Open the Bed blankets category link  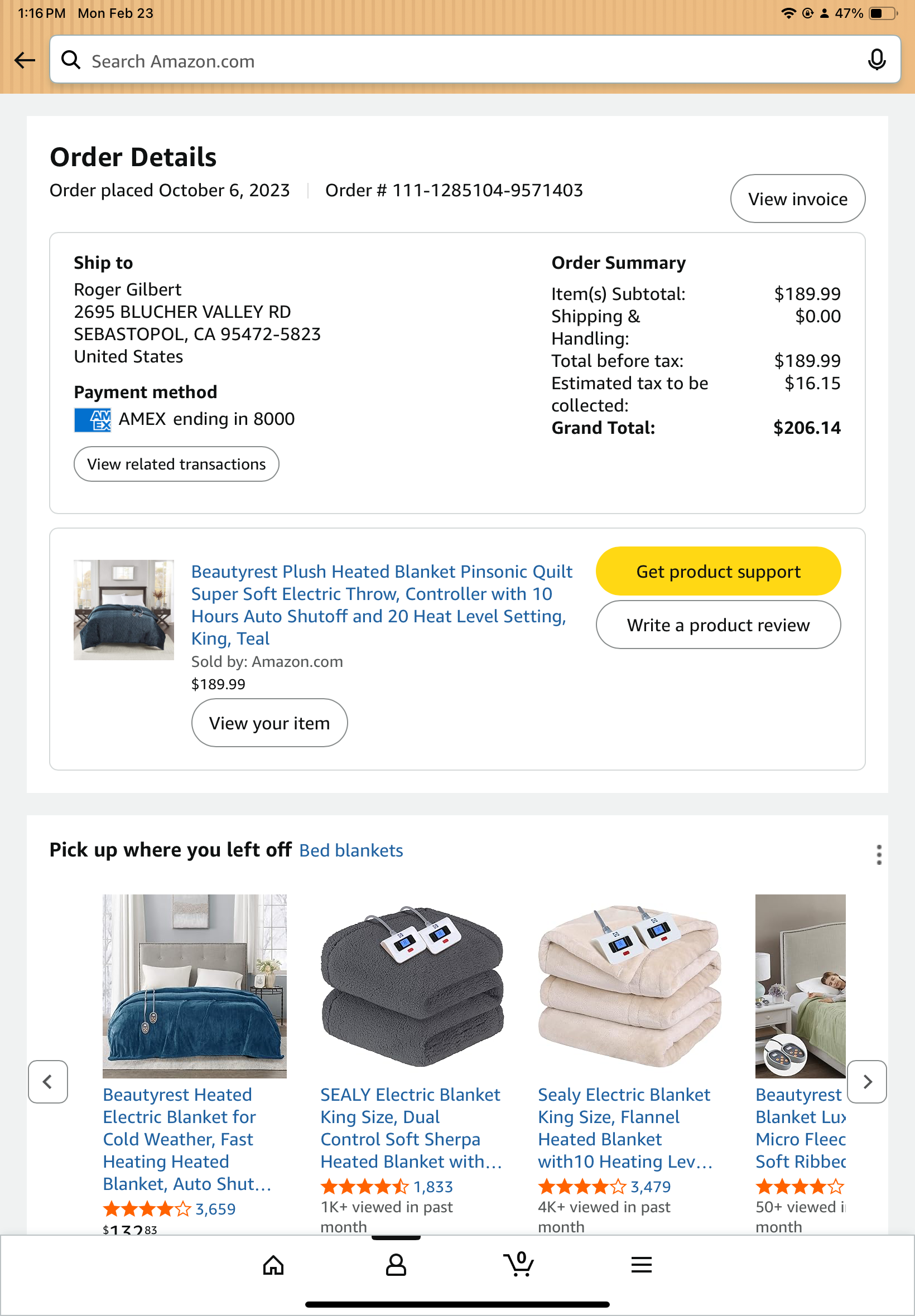click(351, 850)
